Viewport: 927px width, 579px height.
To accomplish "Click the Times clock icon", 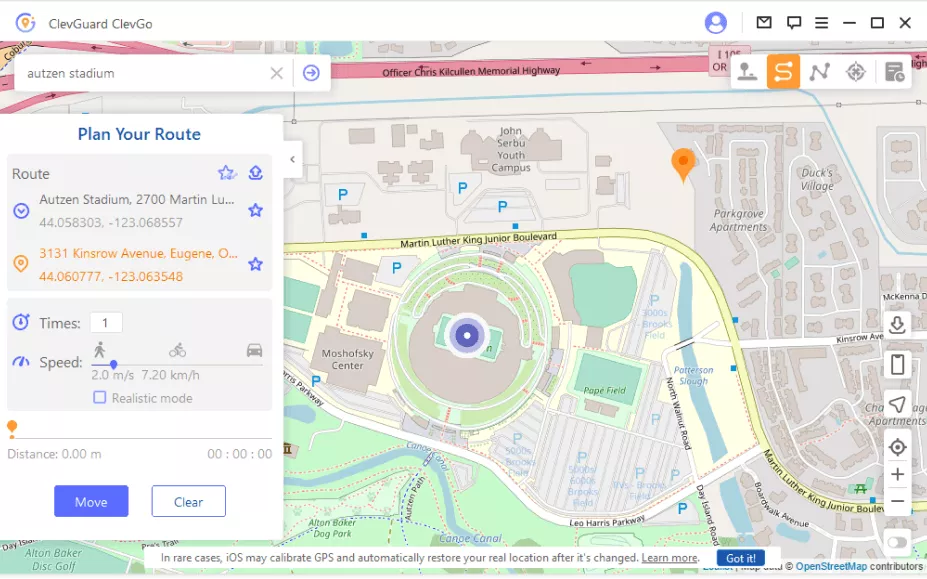I will [21, 322].
